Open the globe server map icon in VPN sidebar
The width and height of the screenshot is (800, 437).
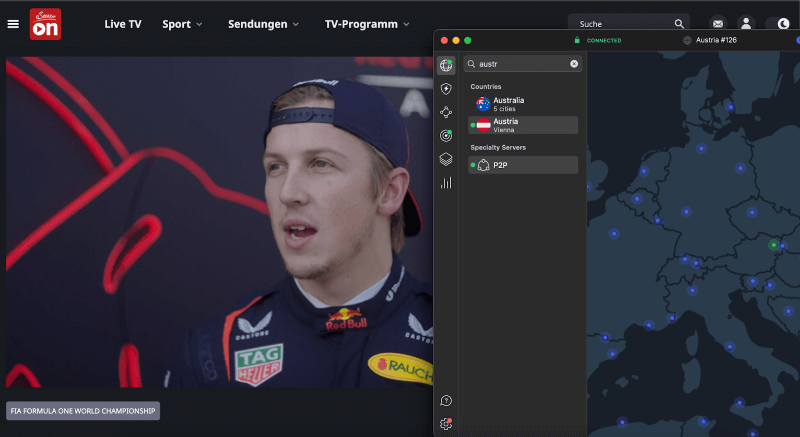446,65
